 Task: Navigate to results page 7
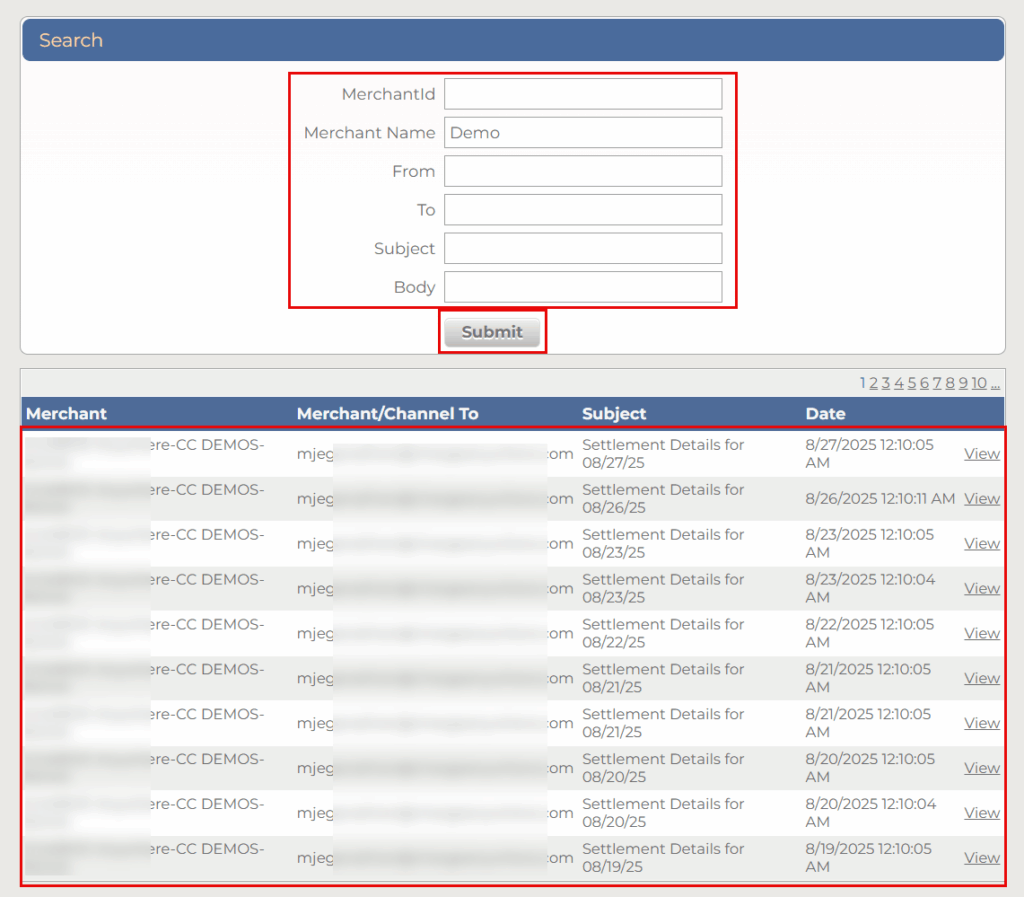(x=937, y=383)
